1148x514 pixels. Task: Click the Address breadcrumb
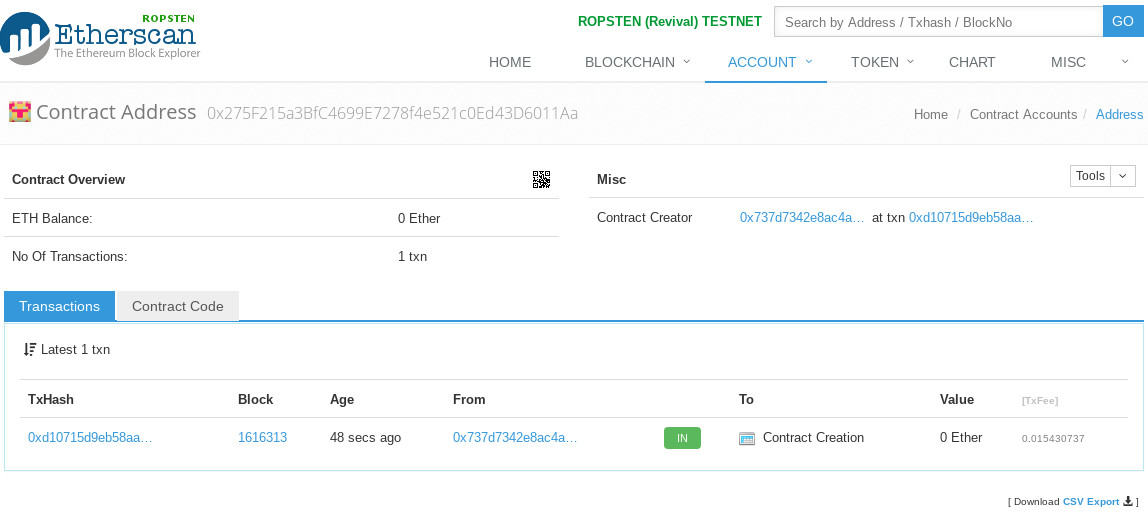click(1119, 114)
